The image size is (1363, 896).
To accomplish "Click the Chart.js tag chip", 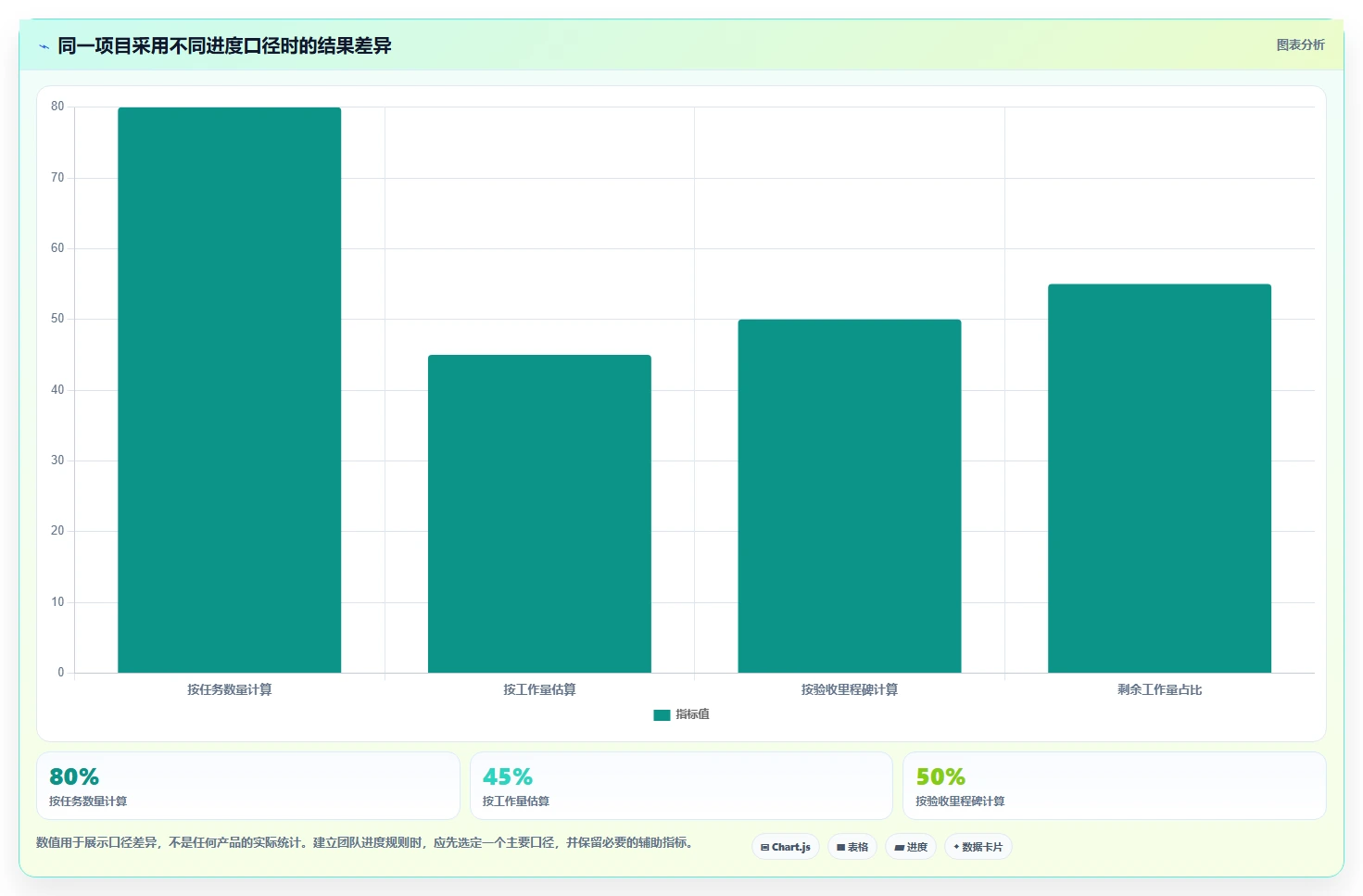I will tap(785, 847).
